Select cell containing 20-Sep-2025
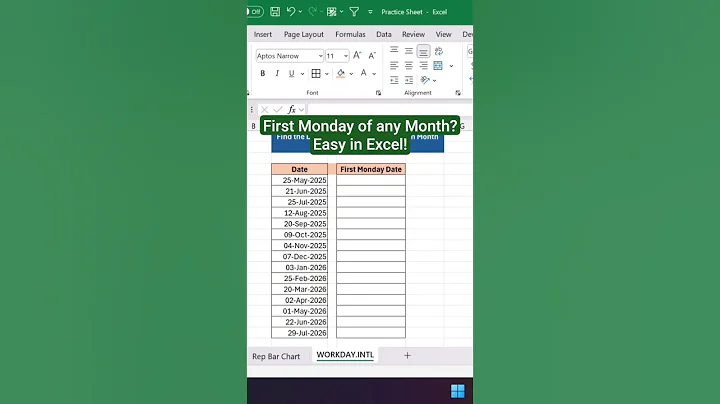720x404 pixels. (x=299, y=224)
